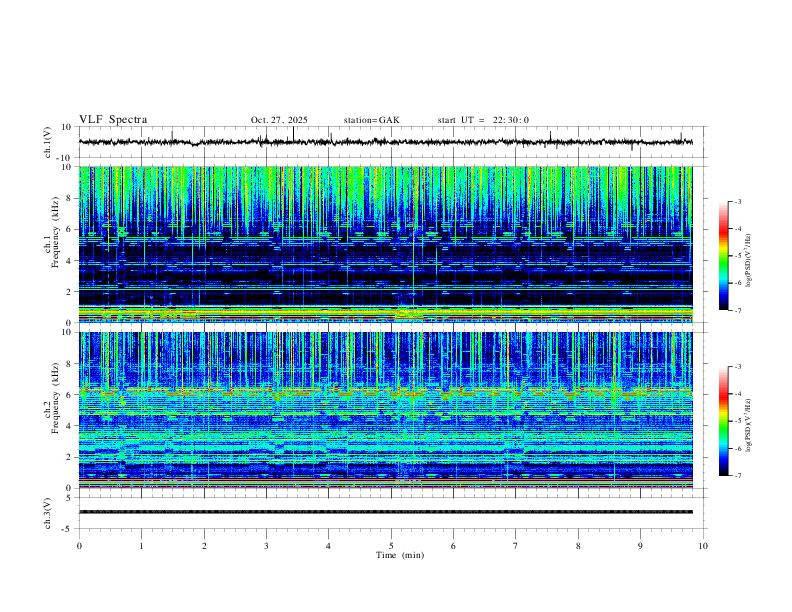Click the "6" kHz tick on ch.1 frequency axis

pos(69,229)
